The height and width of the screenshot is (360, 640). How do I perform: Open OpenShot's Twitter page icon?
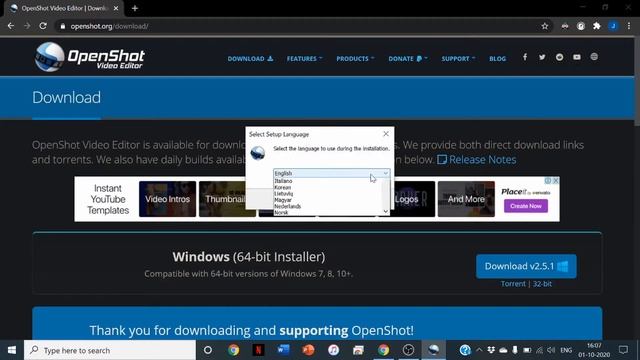[x=542, y=57]
